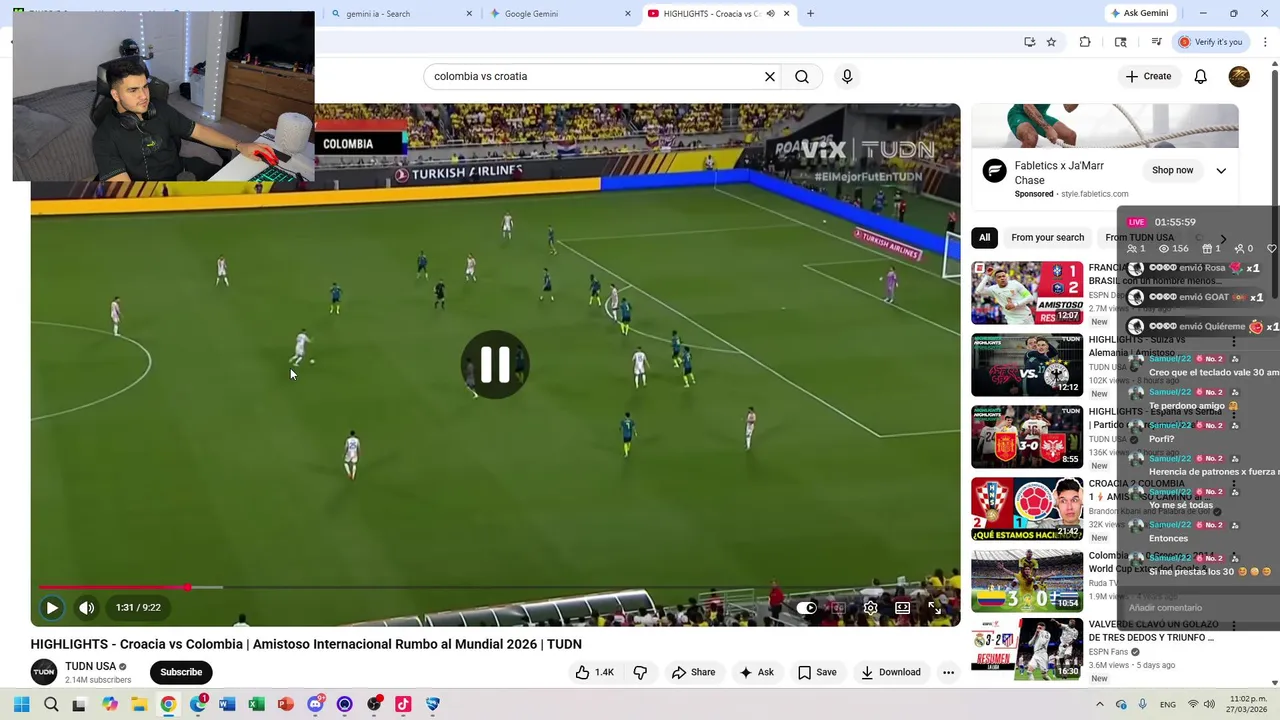Open France vs Brasil video thumbnail
This screenshot has width=1280, height=720.
click(1027, 293)
